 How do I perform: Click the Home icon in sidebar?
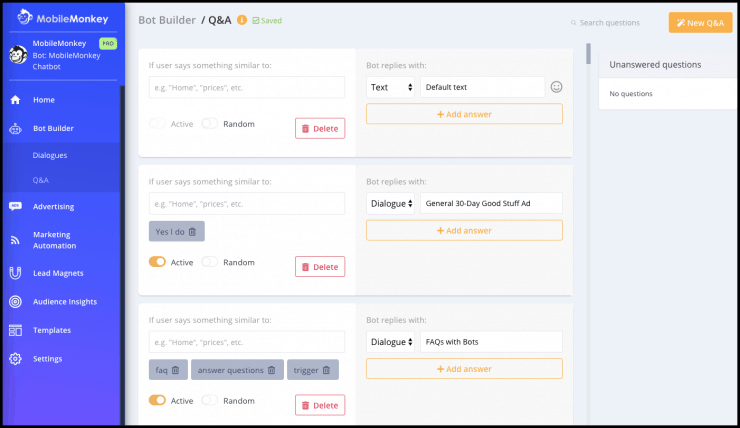[x=15, y=100]
